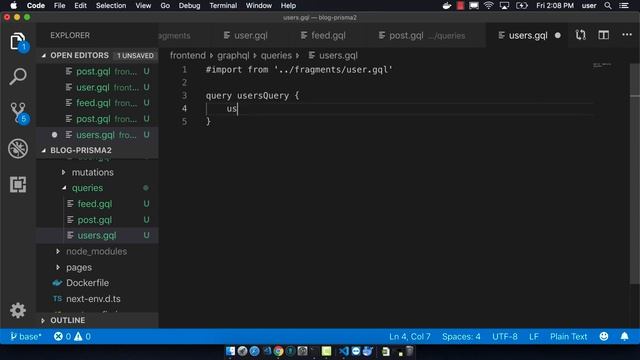The image size is (640, 360).
Task: Click the Docker whale menu bar icon
Action: click(x=447, y=6)
